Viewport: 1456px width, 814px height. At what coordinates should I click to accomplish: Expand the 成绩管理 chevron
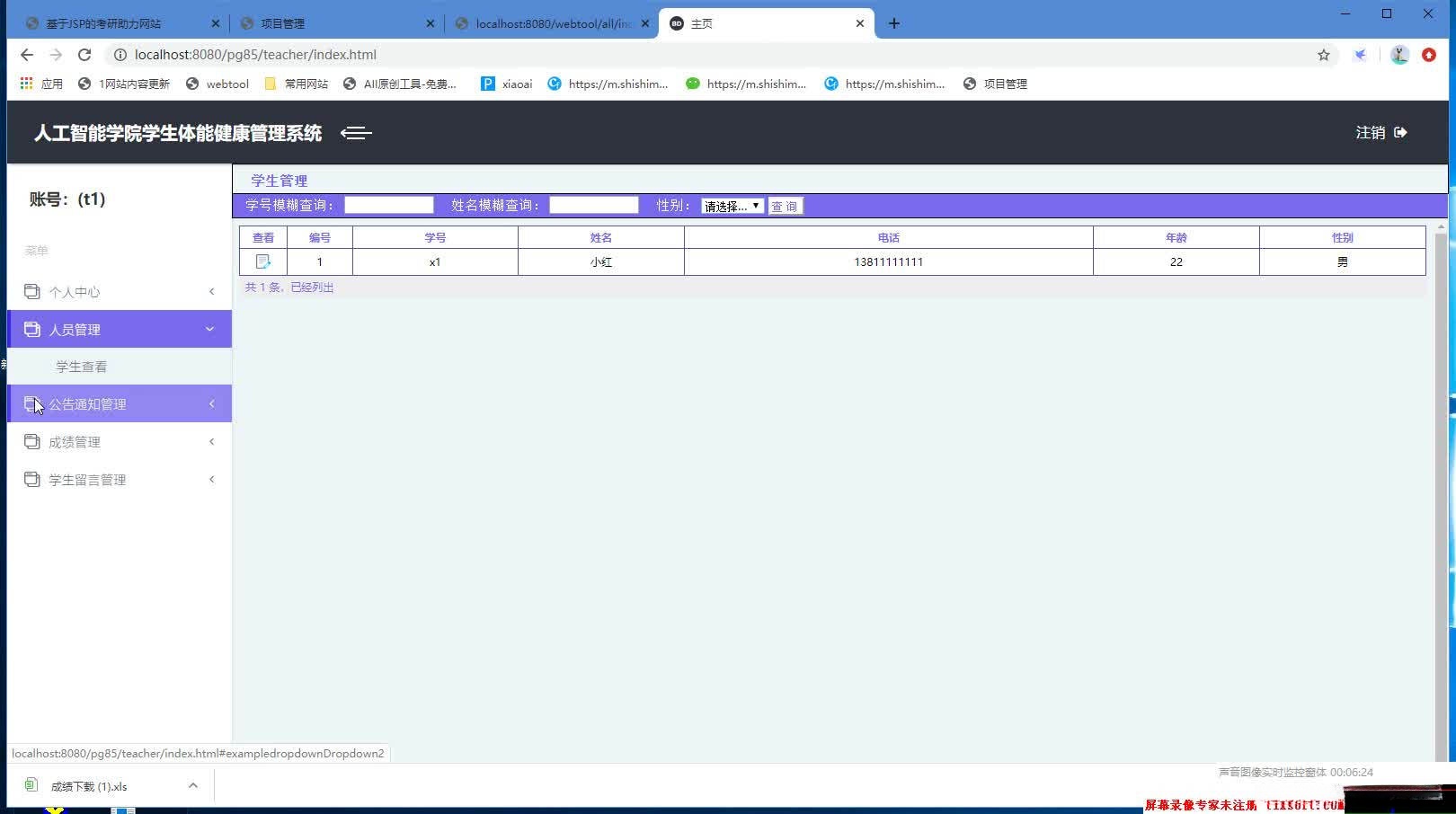point(212,441)
